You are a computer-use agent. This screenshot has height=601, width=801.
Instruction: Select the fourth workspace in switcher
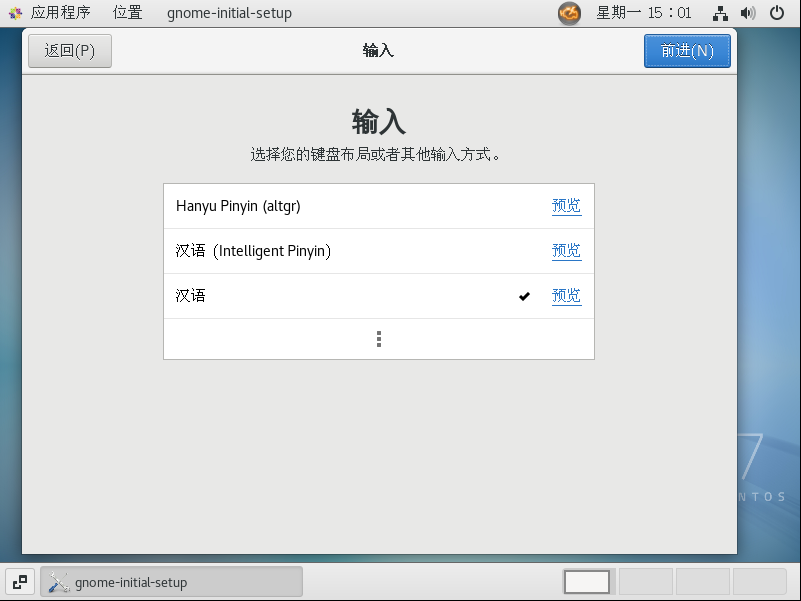[x=759, y=582]
